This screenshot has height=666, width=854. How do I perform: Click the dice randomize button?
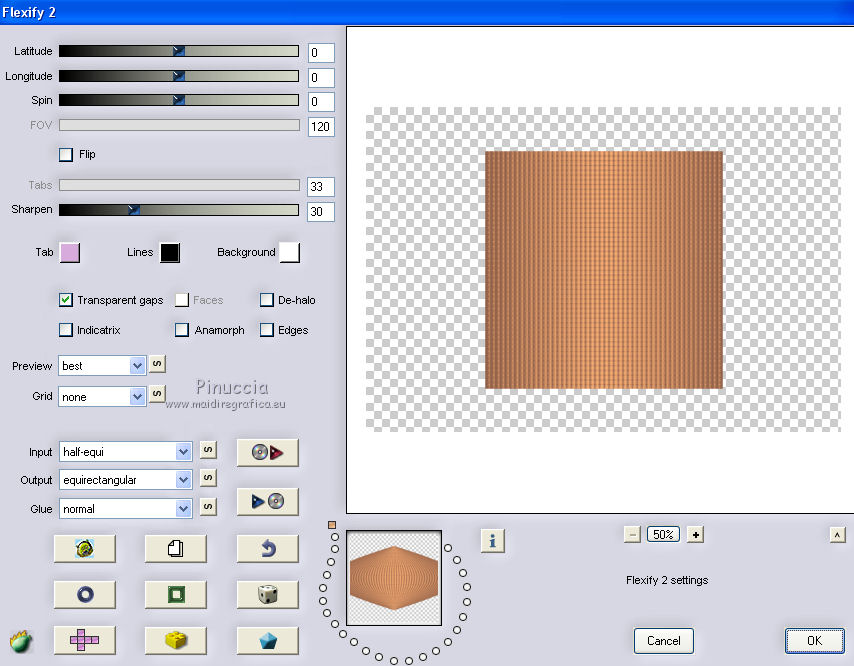tap(267, 594)
